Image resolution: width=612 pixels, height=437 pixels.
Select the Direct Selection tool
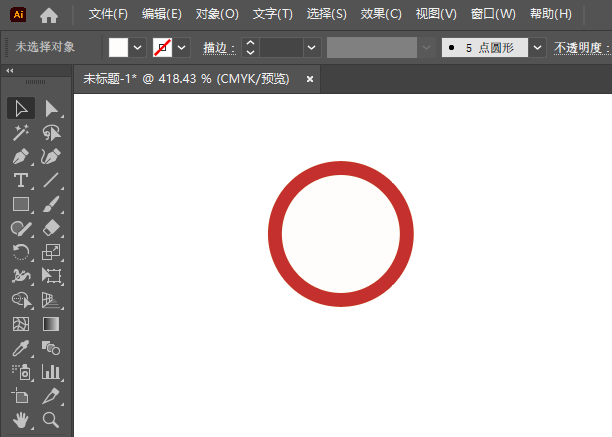tap(51, 108)
